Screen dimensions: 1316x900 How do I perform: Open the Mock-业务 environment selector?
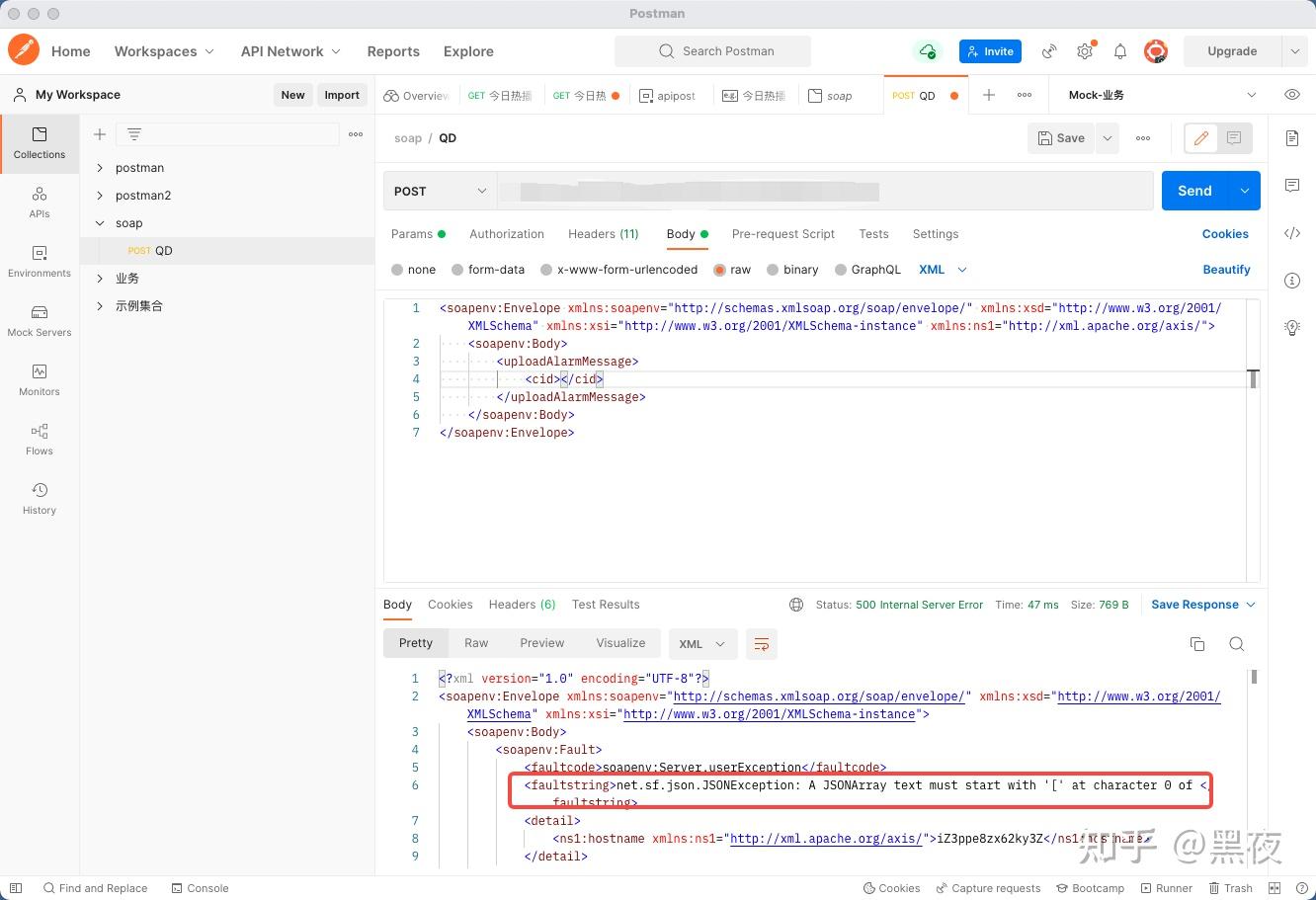1162,95
